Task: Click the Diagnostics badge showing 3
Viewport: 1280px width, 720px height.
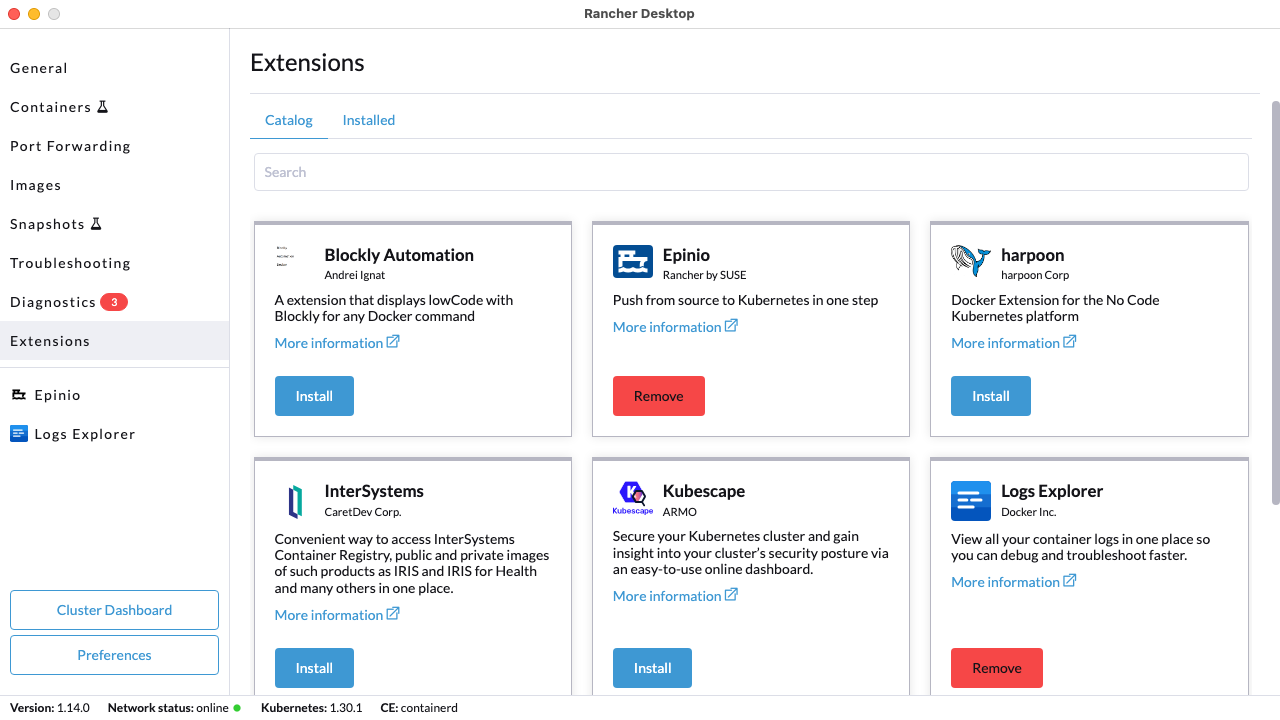Action: click(114, 302)
